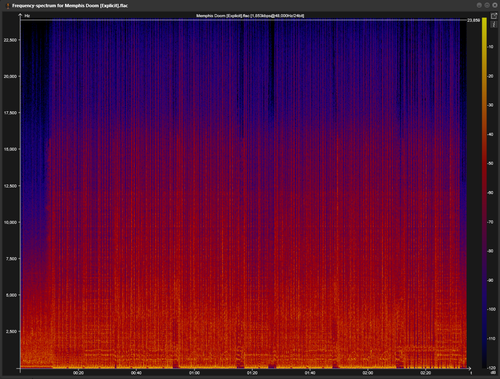Click the 02:20 time axis label
This screenshot has width=500, height=379.
click(x=426, y=373)
